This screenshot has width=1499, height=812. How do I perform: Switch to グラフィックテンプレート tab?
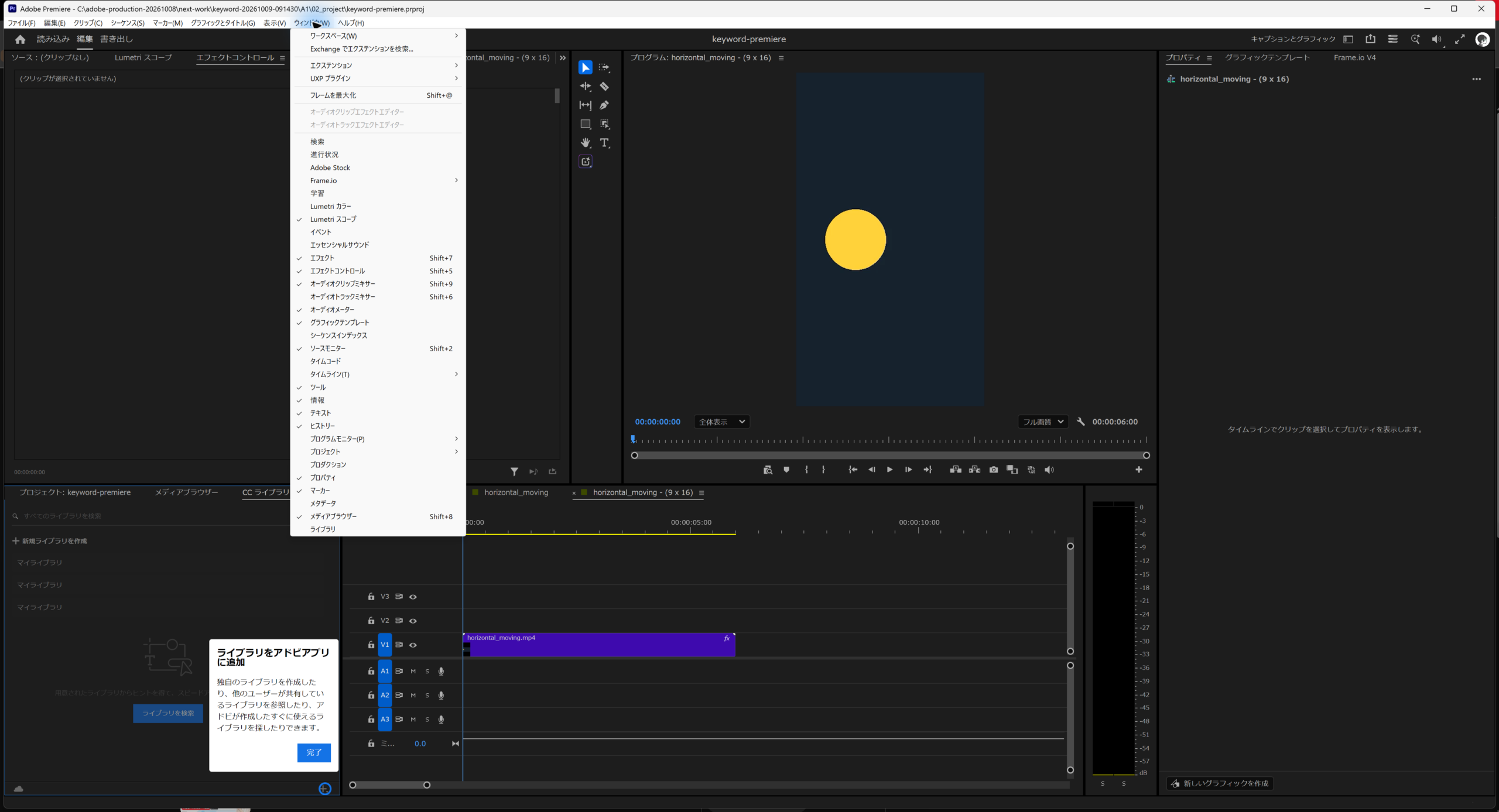(1268, 57)
